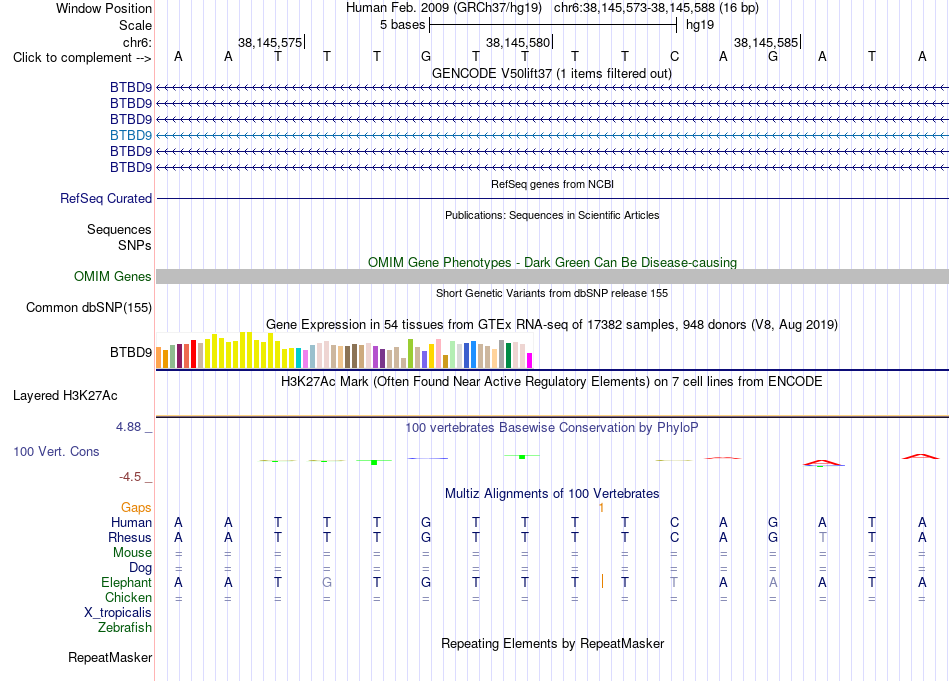This screenshot has width=950, height=681.
Task: Click the red bar in GTEx chart
Action: pyautogui.click(x=193, y=354)
